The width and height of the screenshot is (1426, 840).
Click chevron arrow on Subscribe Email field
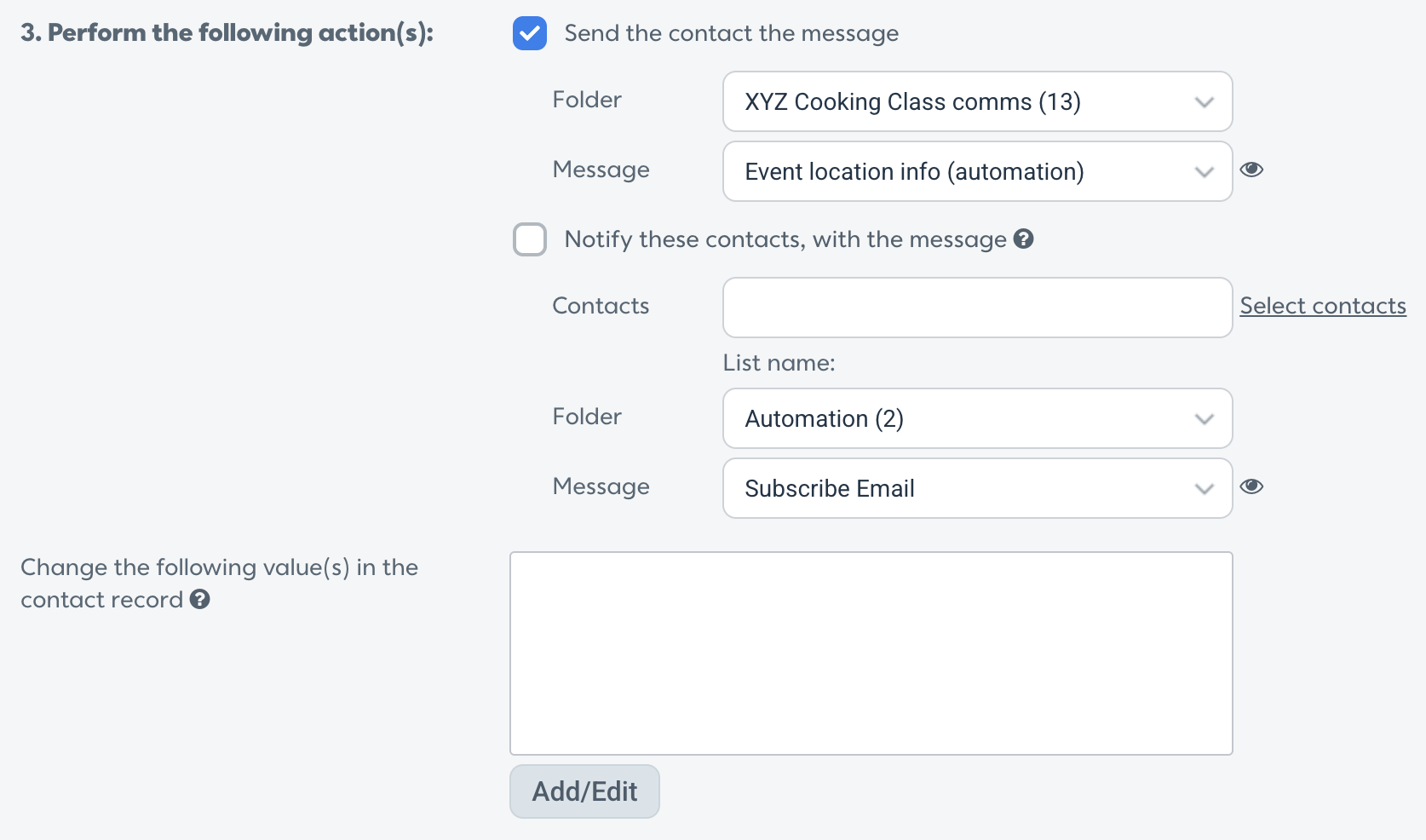(1204, 489)
